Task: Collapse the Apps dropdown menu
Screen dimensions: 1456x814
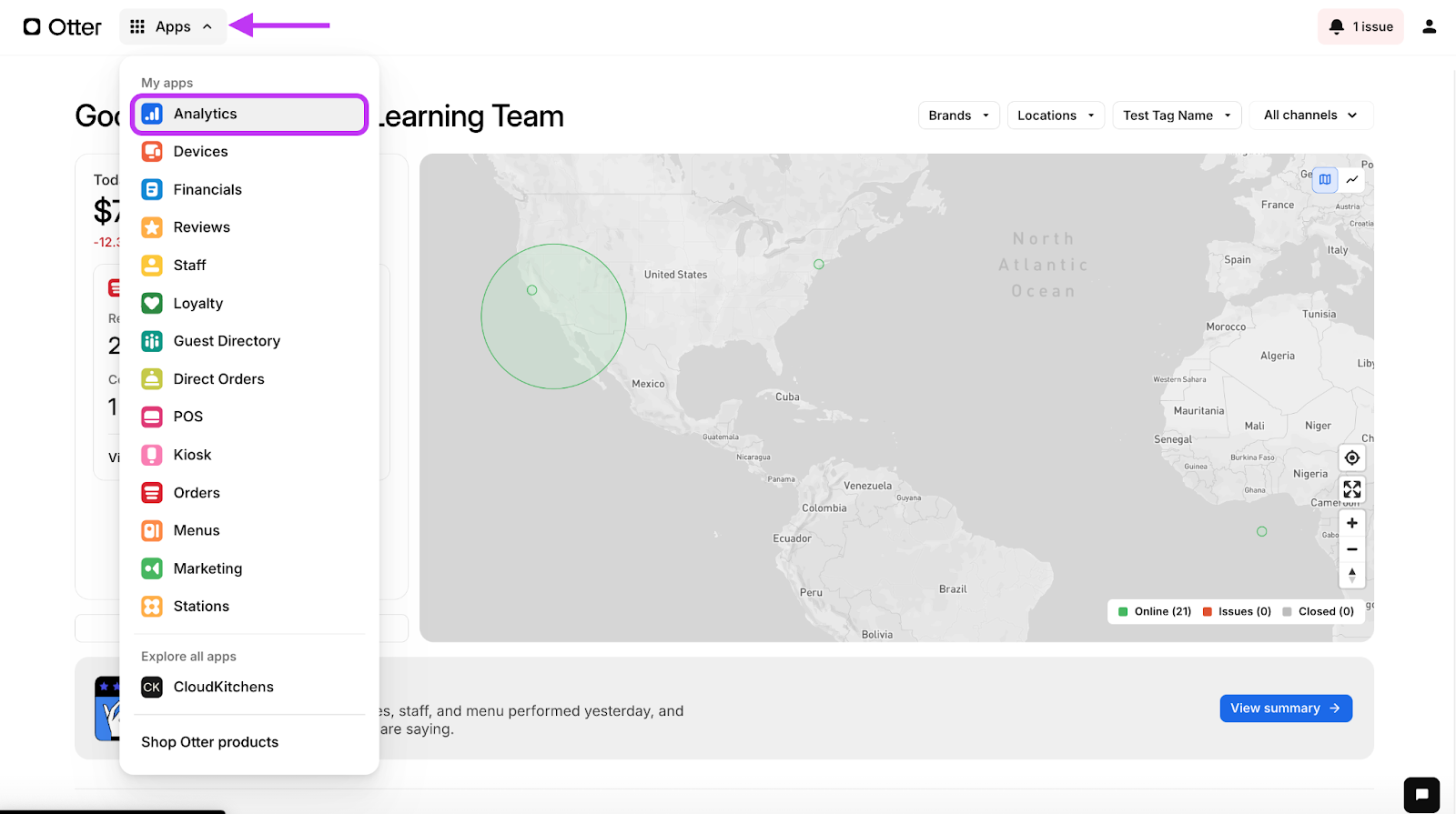Action: click(x=172, y=26)
